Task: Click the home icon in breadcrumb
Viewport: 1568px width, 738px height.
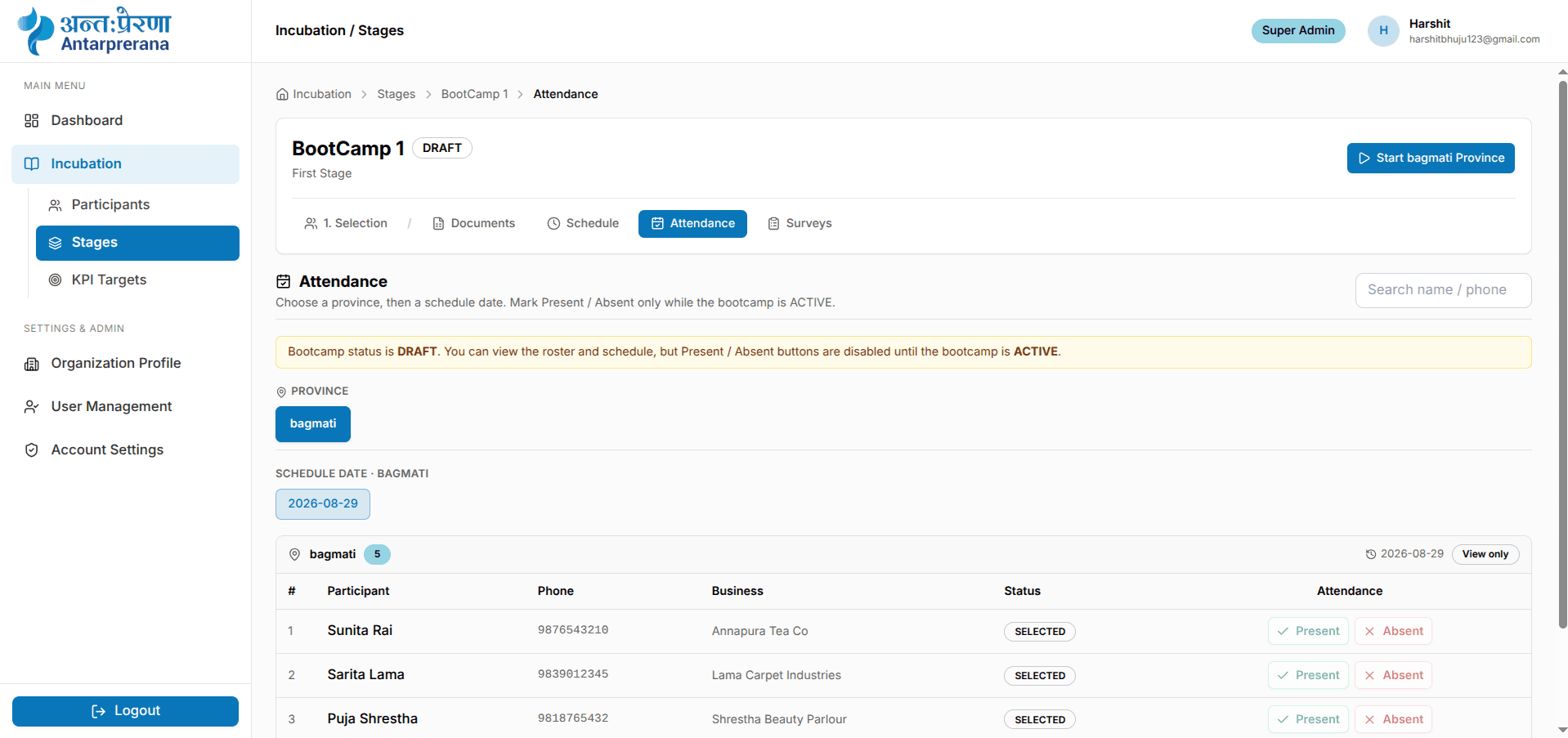Action: click(x=282, y=95)
